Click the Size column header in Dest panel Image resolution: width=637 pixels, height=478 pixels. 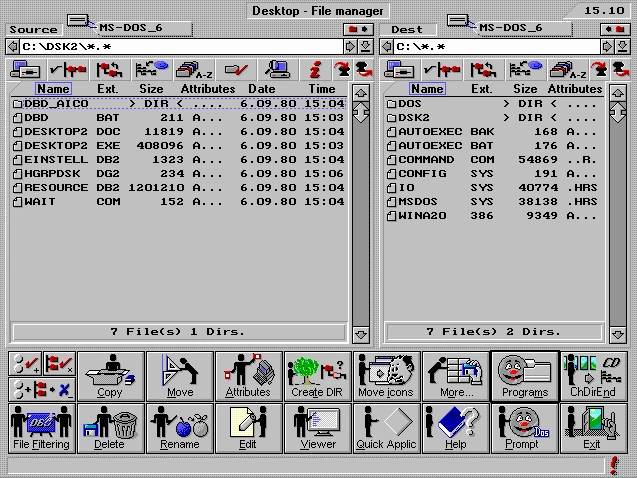click(x=525, y=89)
